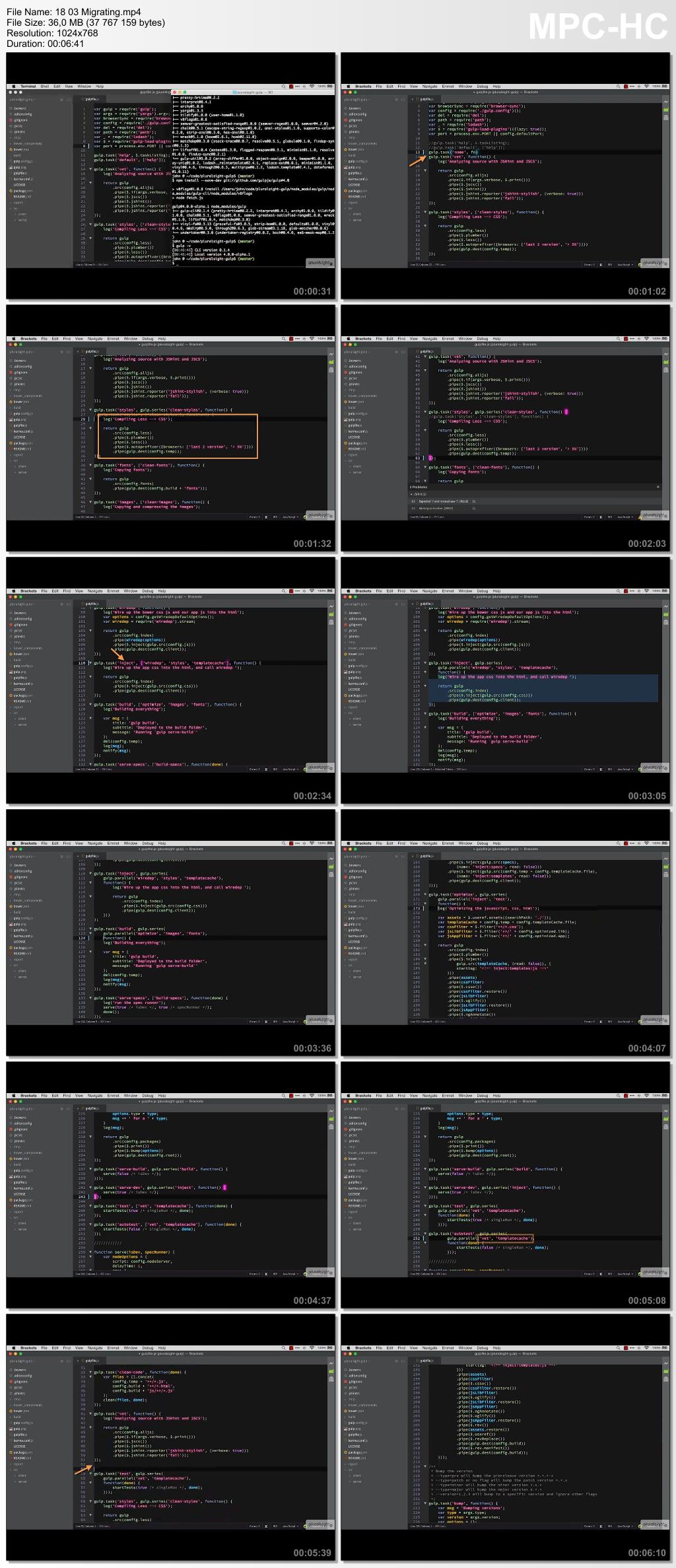Click Live Preview lightning icon in 00:01:02 frame

[x=667, y=102]
